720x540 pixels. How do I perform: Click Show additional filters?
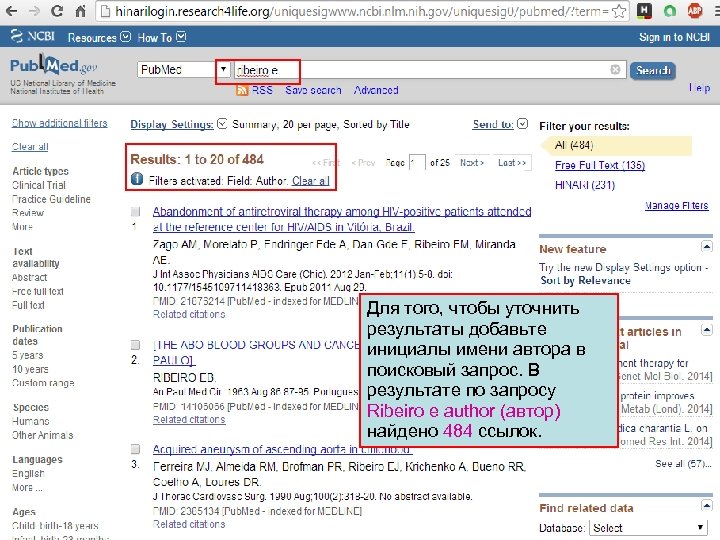tap(60, 123)
